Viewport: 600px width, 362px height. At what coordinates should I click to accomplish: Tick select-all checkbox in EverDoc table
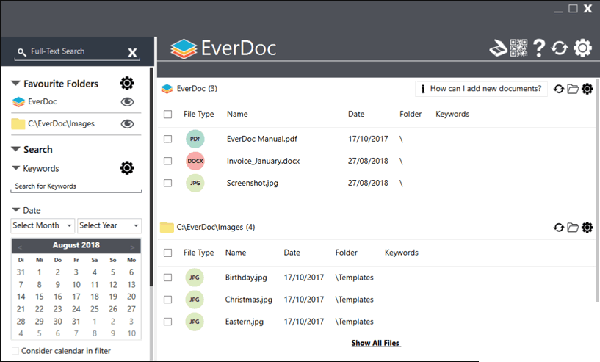168,114
